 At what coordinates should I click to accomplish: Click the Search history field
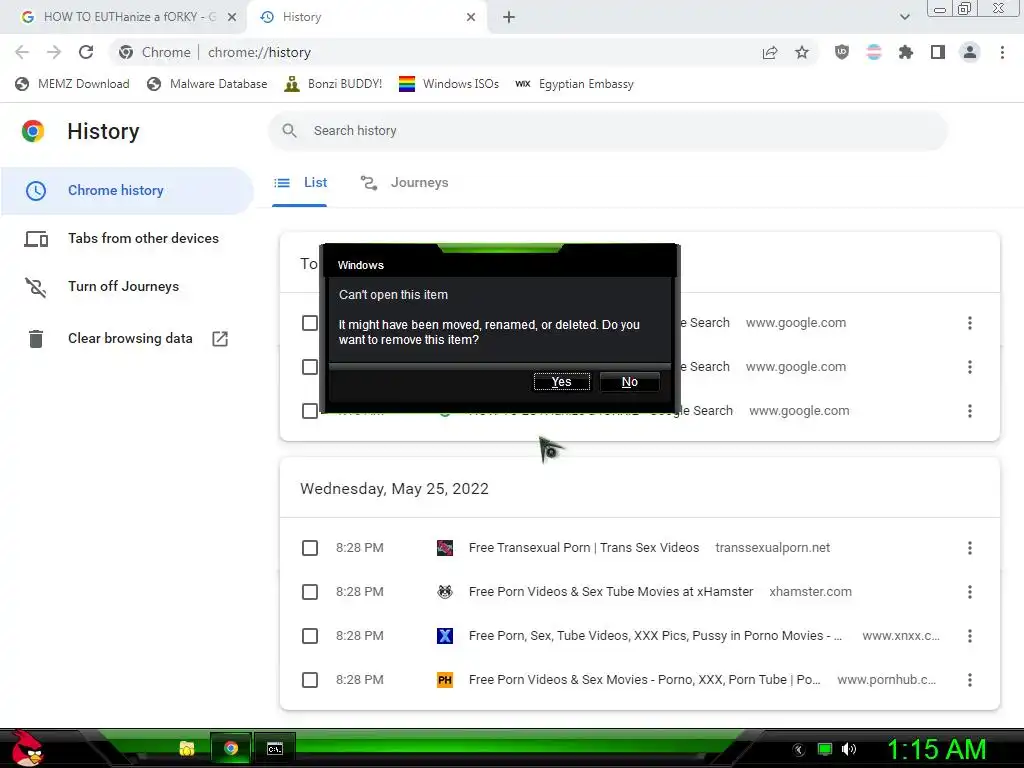tap(607, 131)
